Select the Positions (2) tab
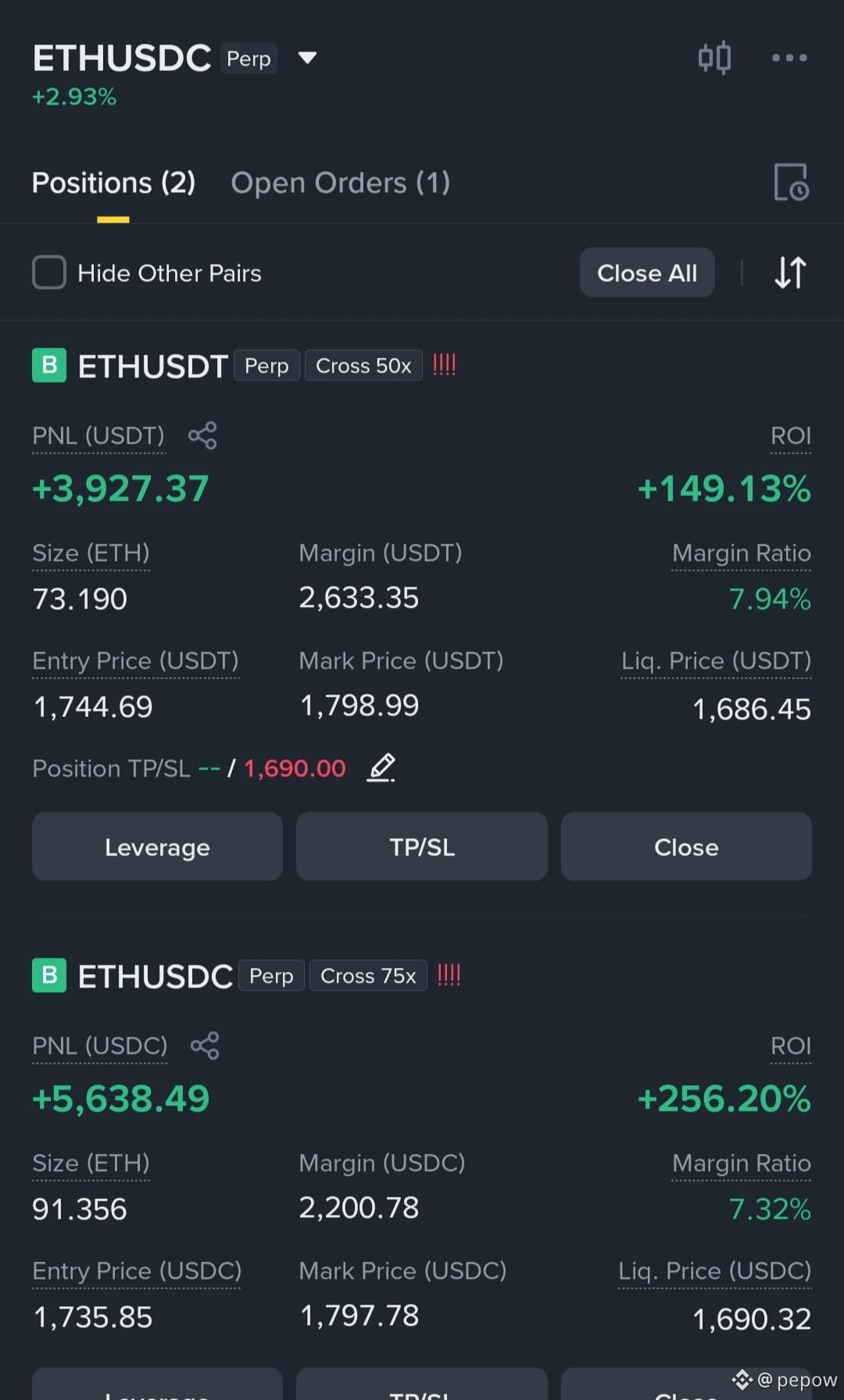The height and width of the screenshot is (1400, 844). 113,183
